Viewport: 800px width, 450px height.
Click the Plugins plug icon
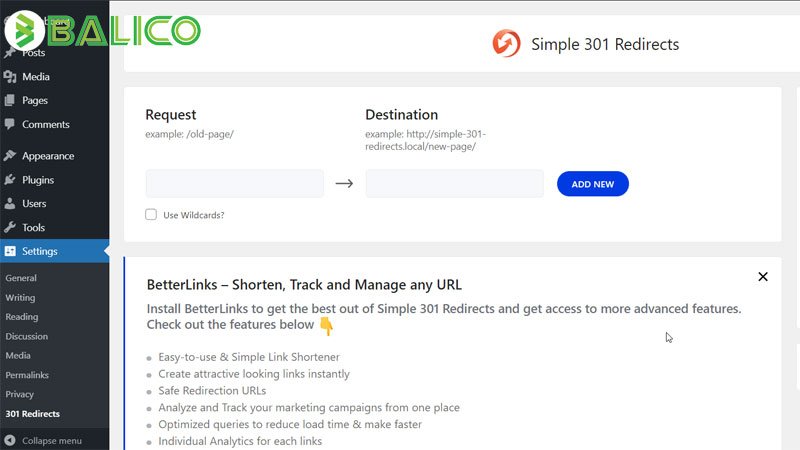click(x=10, y=180)
